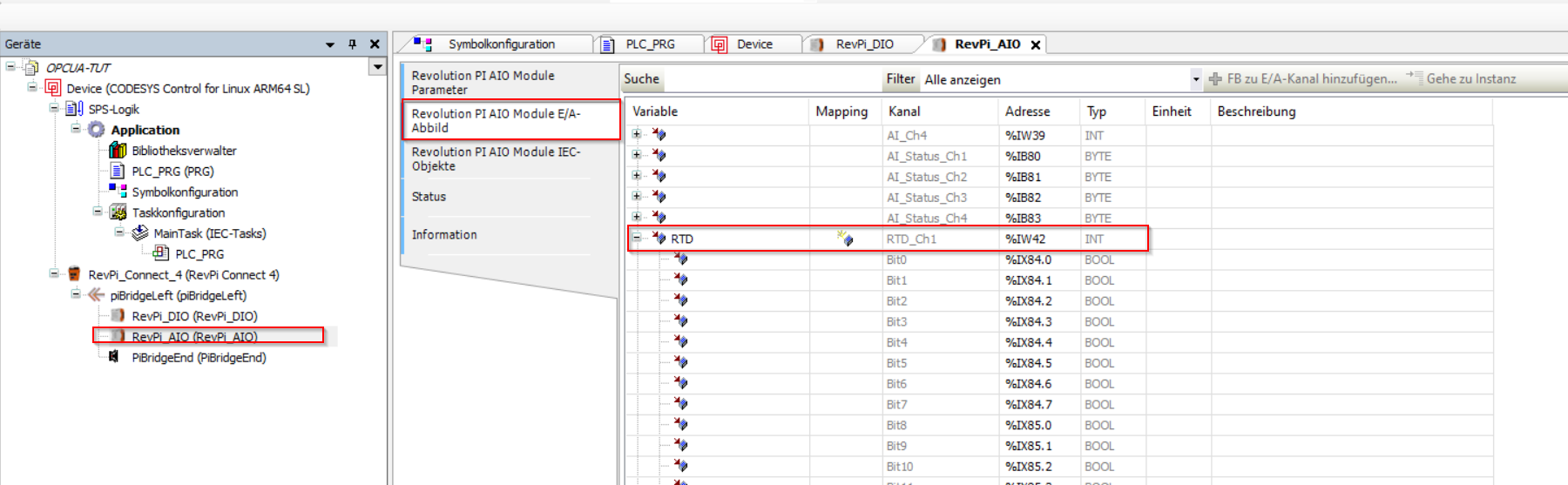Screen dimensions: 1568x485
Task: Pin the Geräte panel with pin icon
Action: 352,44
